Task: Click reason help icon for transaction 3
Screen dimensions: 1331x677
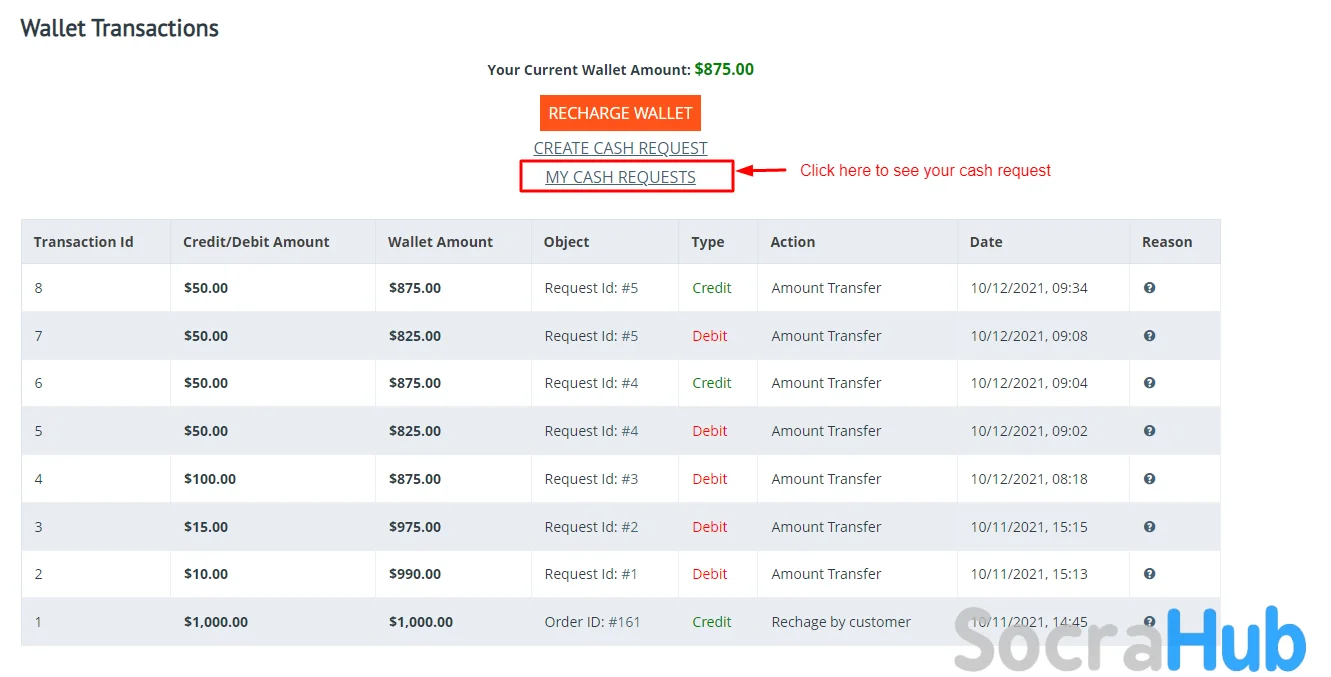Action: point(1149,527)
